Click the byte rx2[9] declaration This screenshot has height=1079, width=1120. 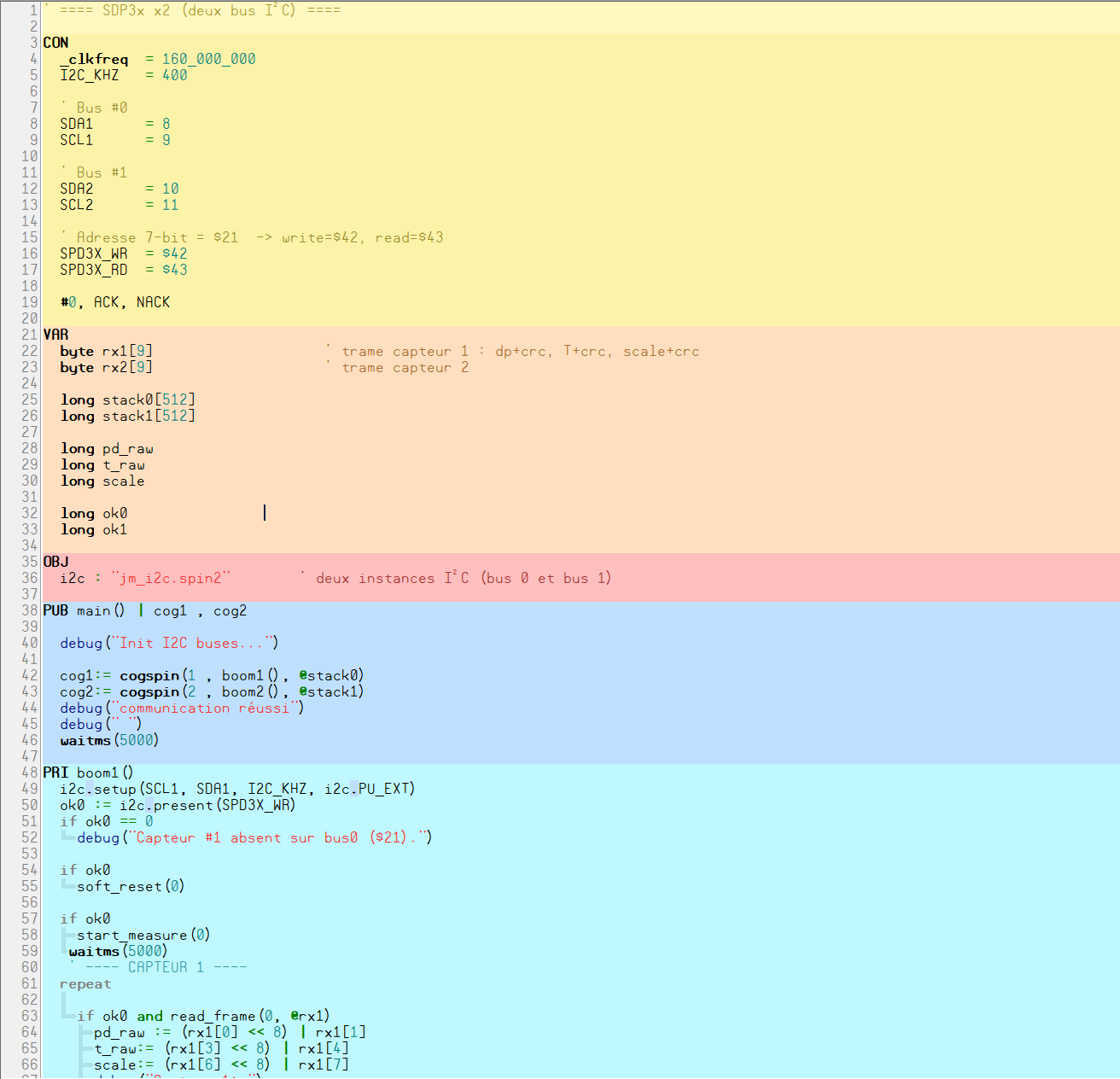106,367
